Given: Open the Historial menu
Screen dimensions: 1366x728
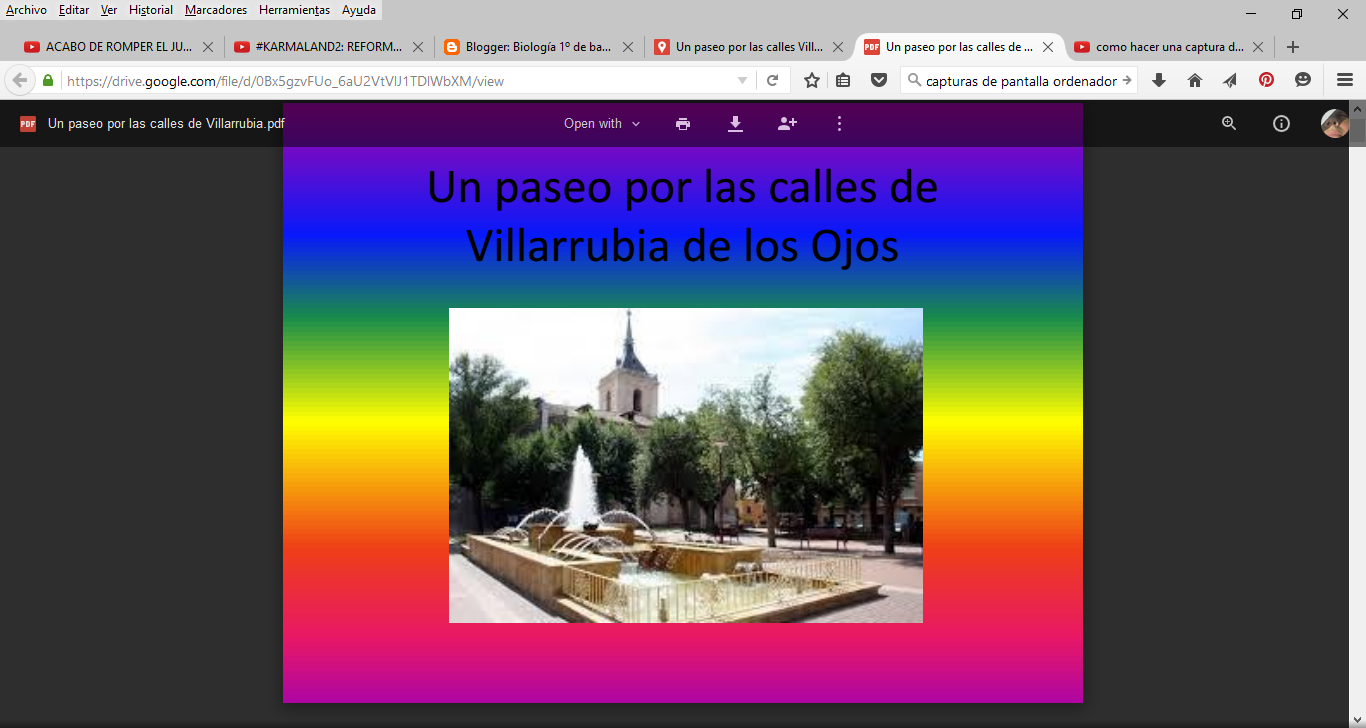Looking at the screenshot, I should [x=151, y=10].
